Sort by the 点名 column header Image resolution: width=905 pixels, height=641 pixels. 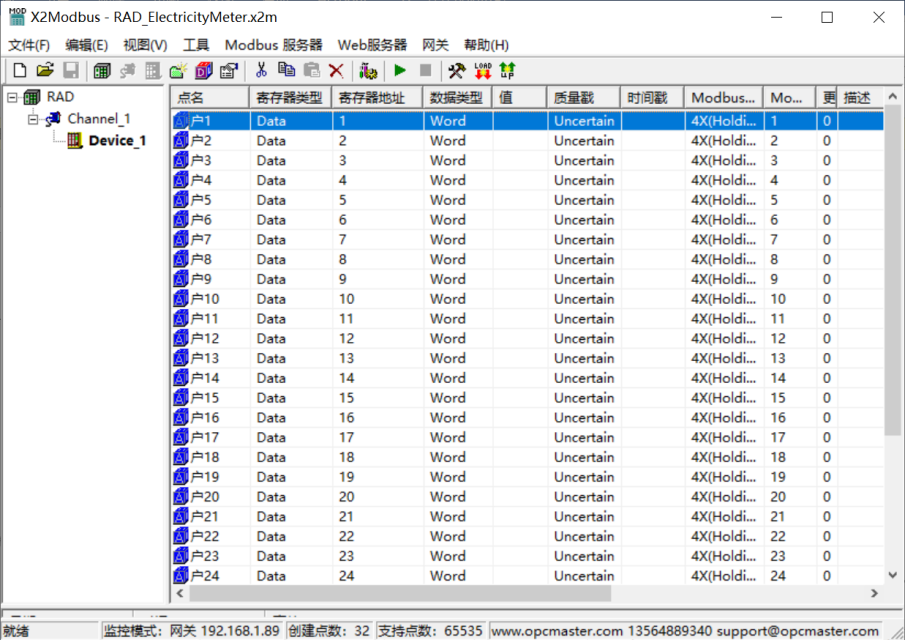pos(210,98)
